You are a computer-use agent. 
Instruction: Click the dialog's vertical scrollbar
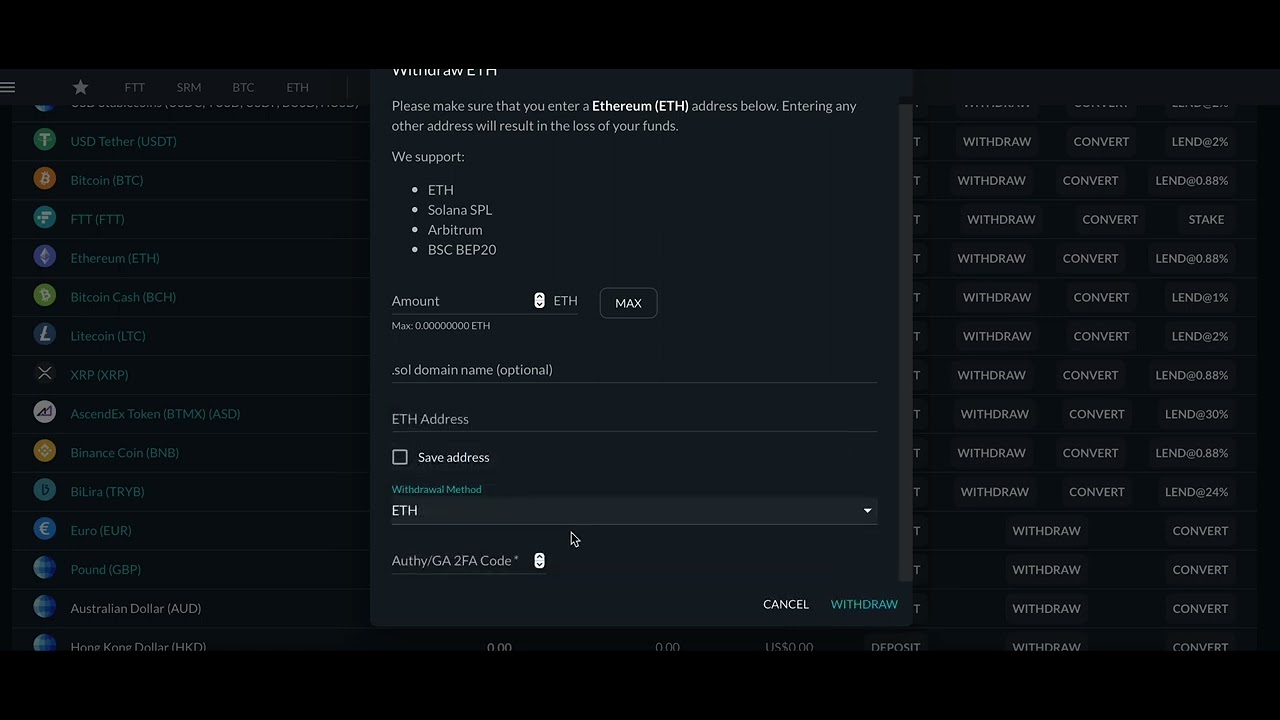(x=906, y=340)
